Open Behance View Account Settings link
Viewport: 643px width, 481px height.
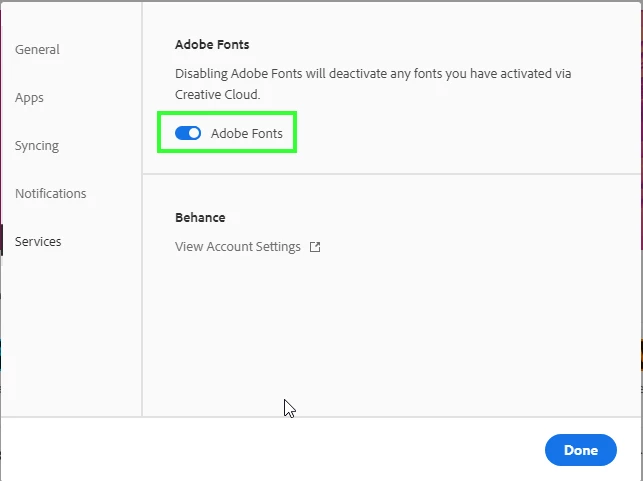click(238, 247)
